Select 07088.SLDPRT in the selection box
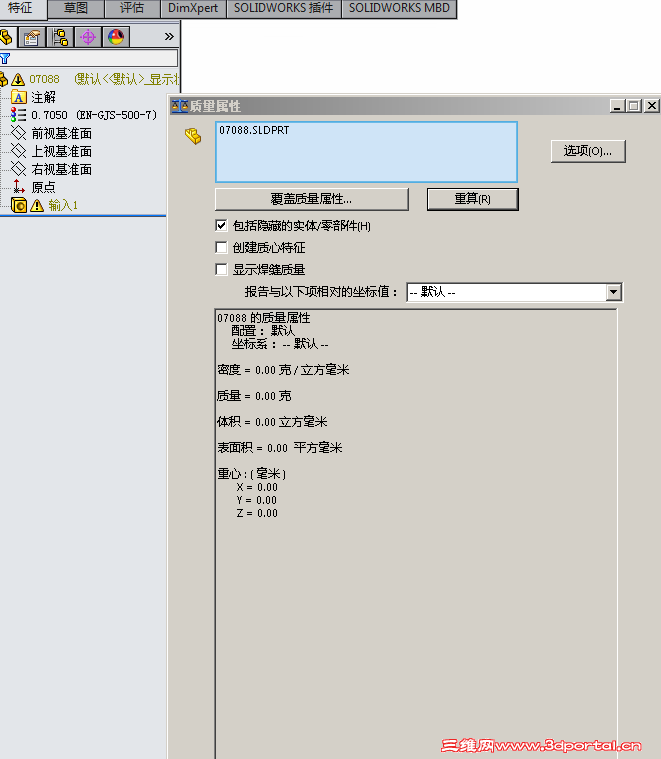The height and width of the screenshot is (759, 661). 254,130
